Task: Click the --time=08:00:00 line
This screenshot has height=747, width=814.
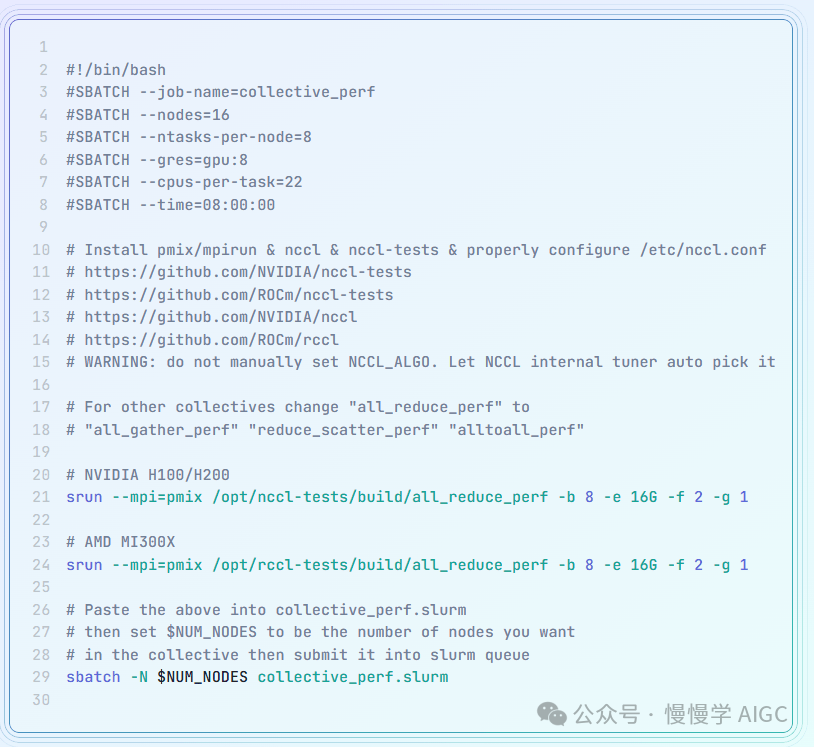Action: click(x=170, y=205)
